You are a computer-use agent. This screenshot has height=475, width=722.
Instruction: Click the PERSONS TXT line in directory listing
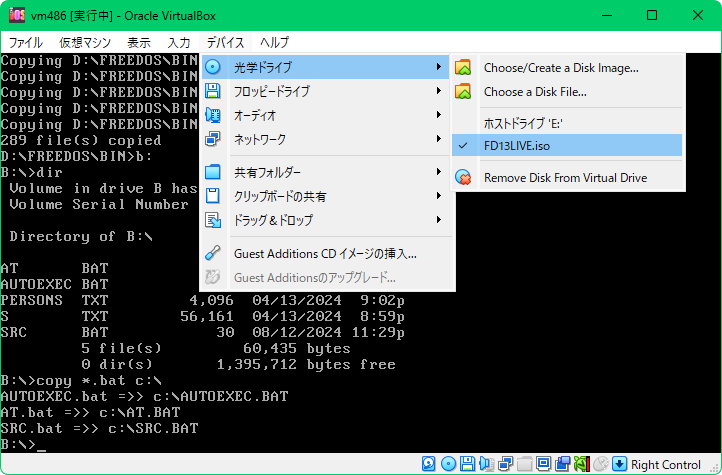pos(203,300)
